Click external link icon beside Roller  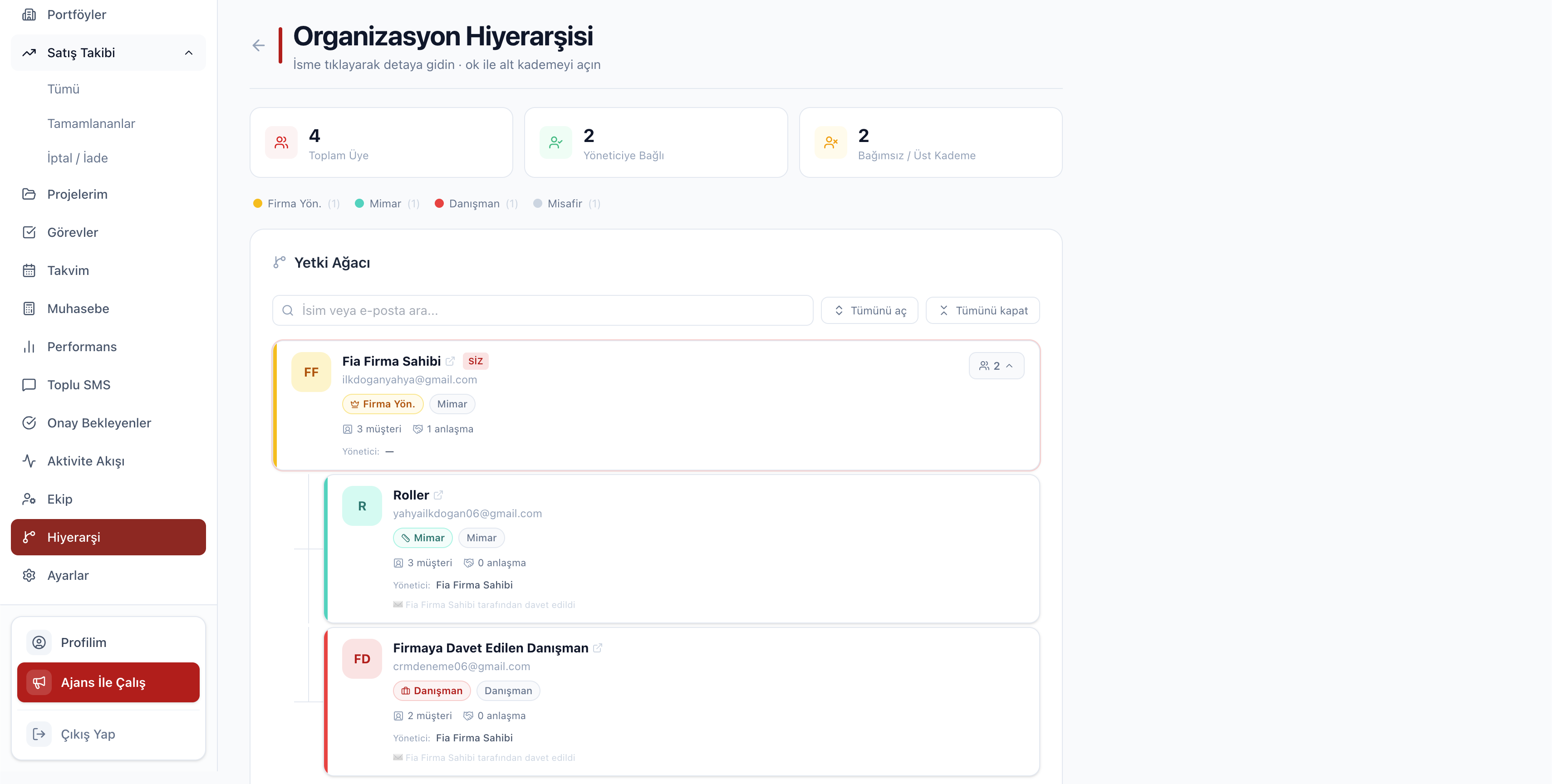[x=439, y=495]
